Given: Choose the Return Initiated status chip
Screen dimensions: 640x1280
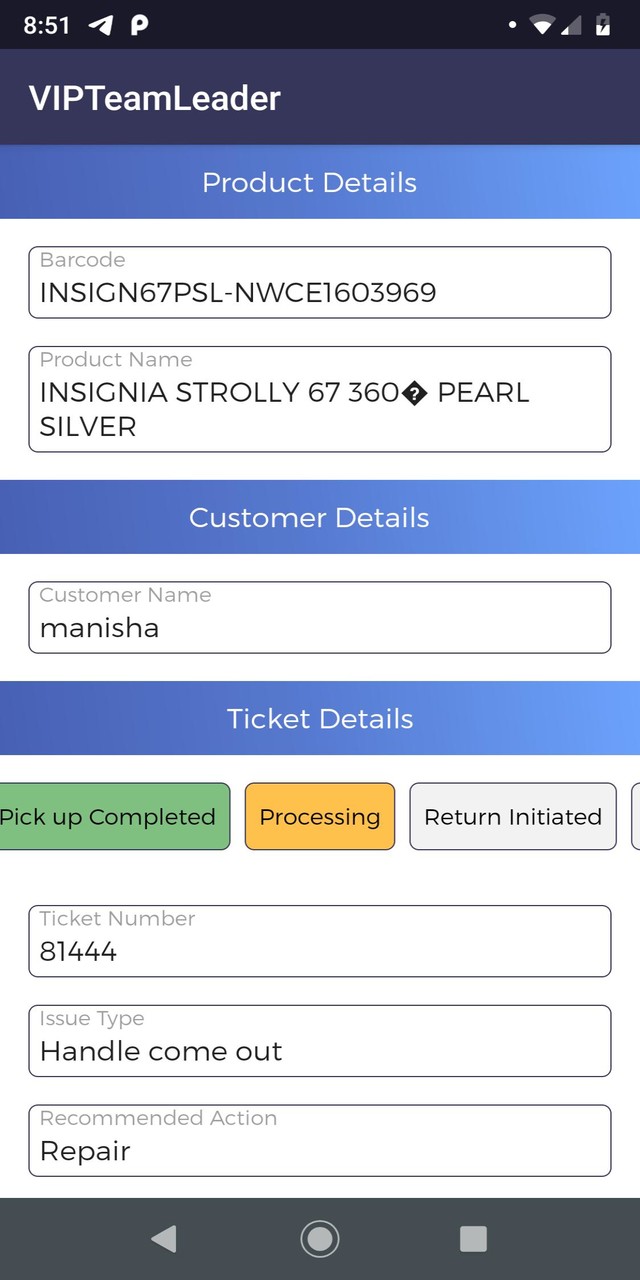Looking at the screenshot, I should [513, 817].
